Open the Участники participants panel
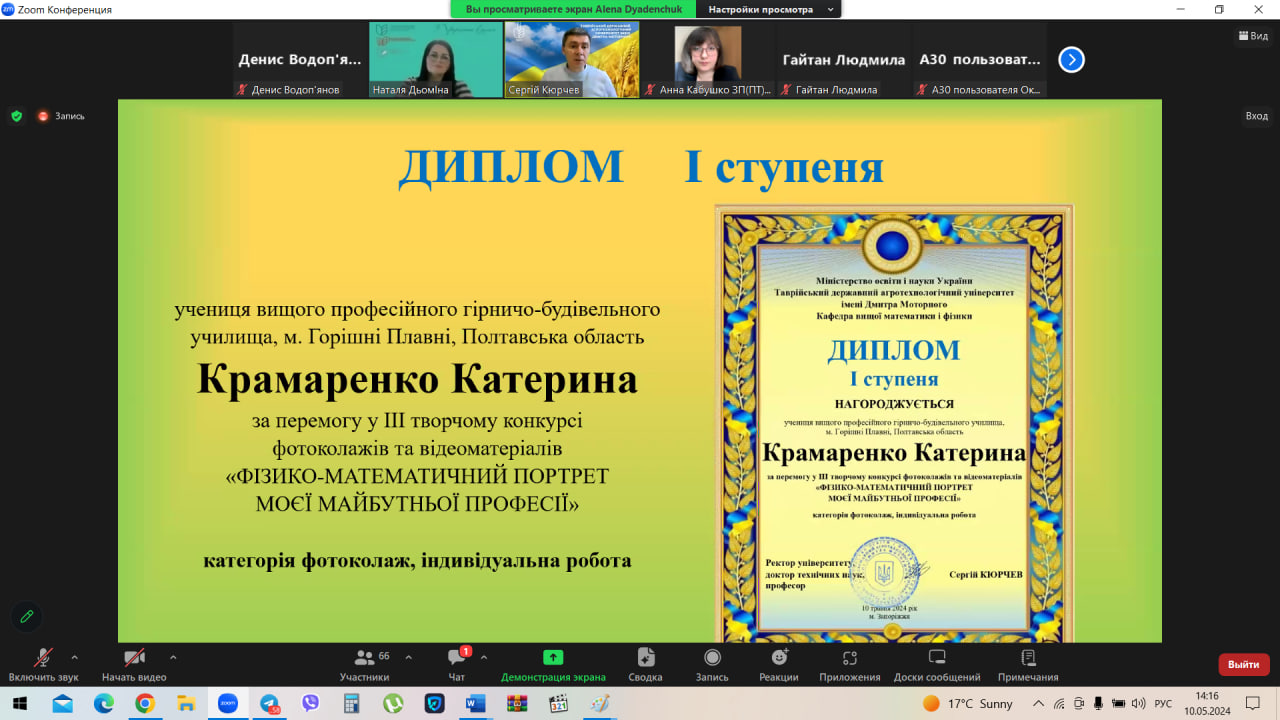The height and width of the screenshot is (720, 1280). click(364, 665)
